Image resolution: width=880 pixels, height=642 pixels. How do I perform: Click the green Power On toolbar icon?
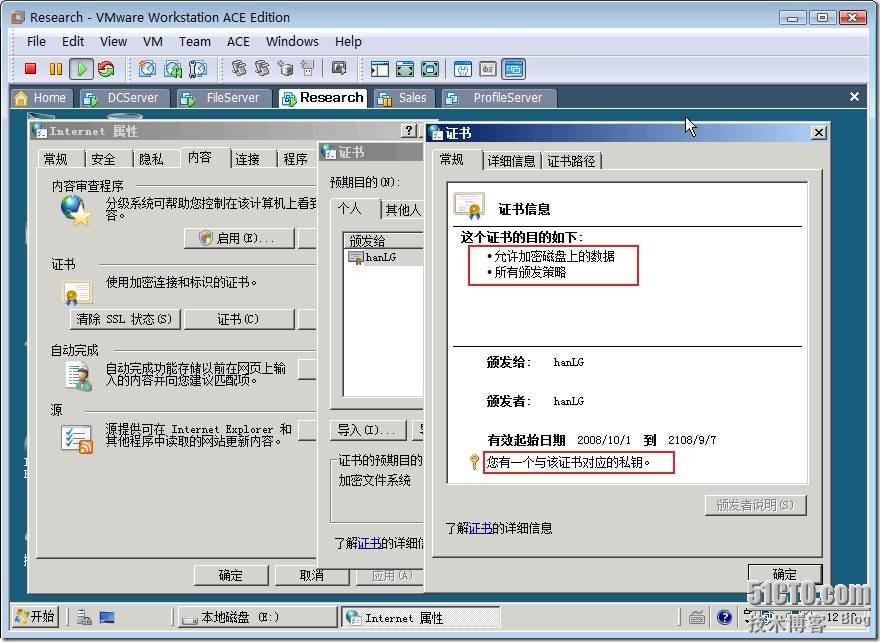[81, 69]
